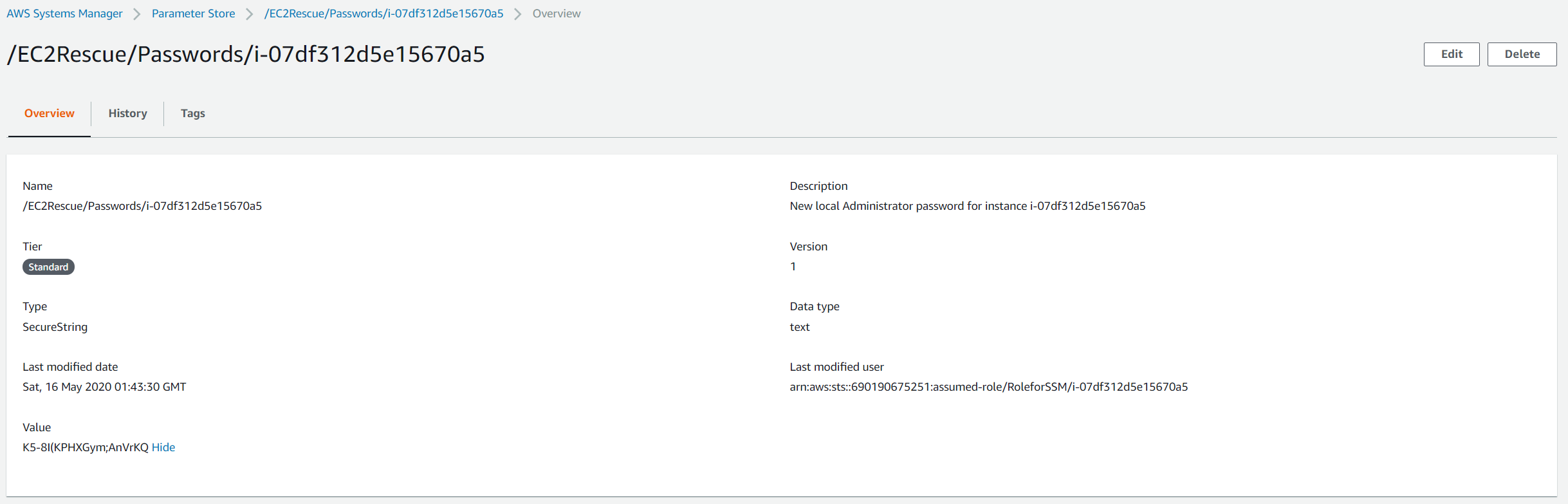Screen dimensions: 1568x504
Task: Click the /EC2Rescue/Passwords breadcrumb path link
Action: (x=383, y=14)
